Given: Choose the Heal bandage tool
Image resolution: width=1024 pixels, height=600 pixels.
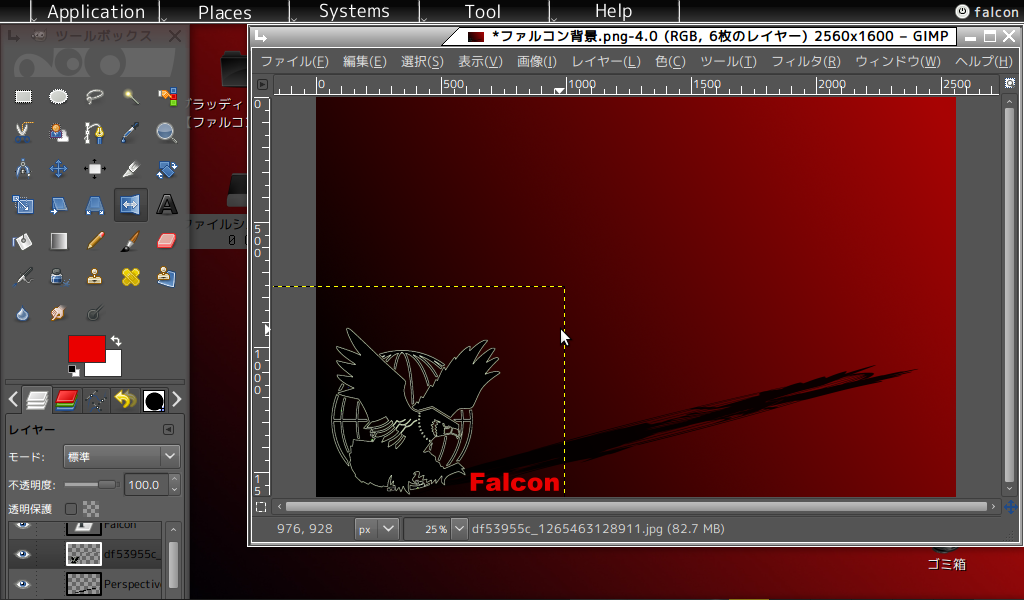Looking at the screenshot, I should point(131,277).
